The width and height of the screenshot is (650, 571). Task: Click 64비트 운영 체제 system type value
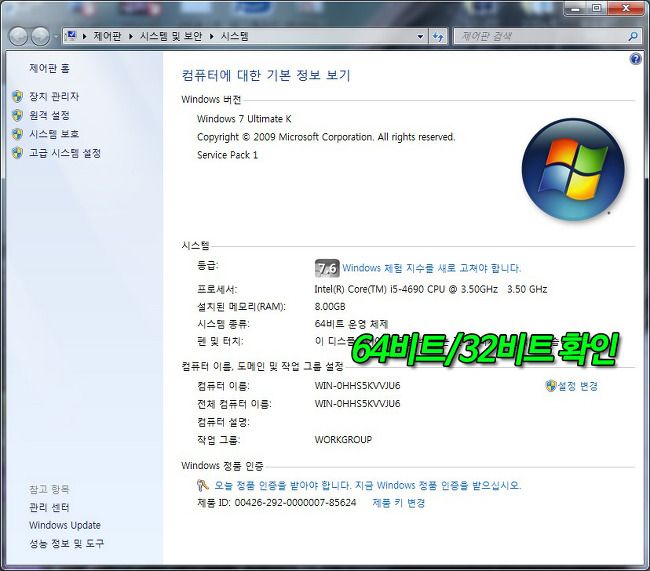[x=351, y=324]
